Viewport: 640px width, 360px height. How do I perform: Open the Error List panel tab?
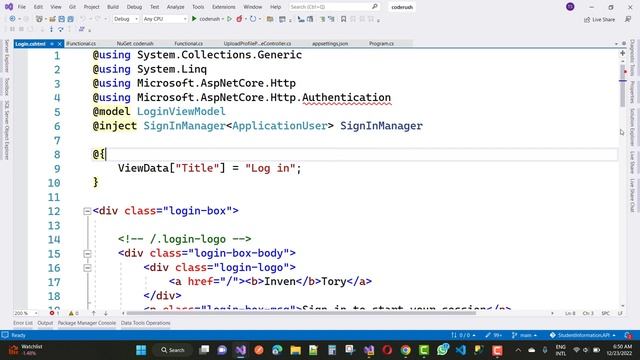(23, 323)
